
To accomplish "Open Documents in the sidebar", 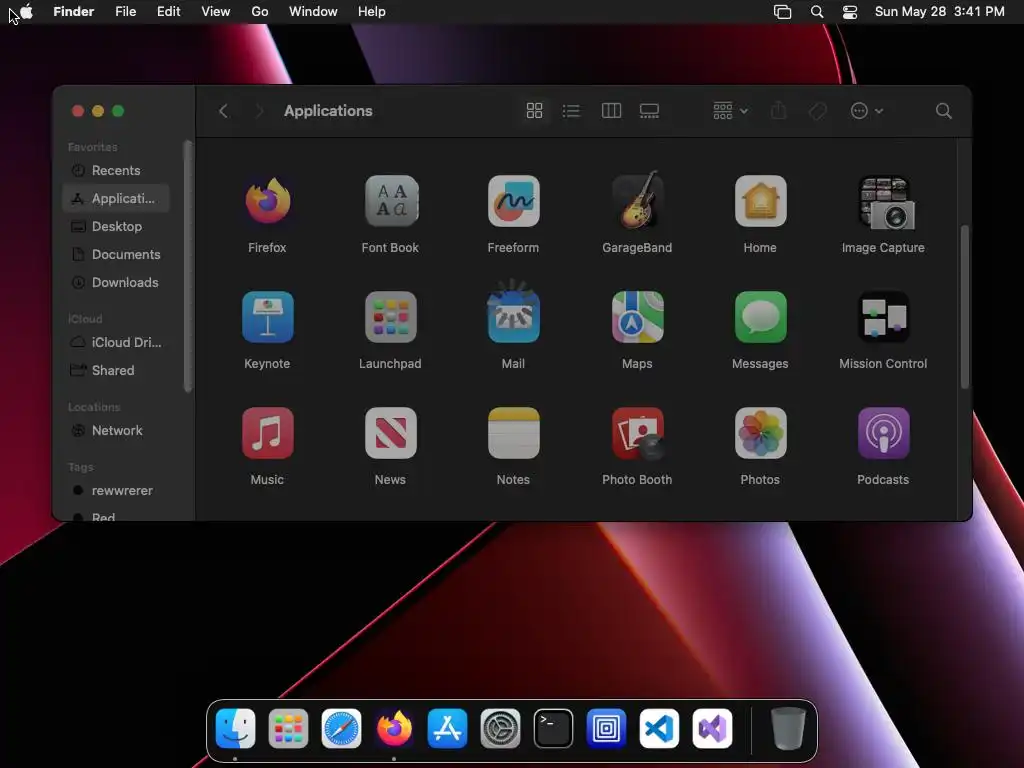I will pos(116,255).
